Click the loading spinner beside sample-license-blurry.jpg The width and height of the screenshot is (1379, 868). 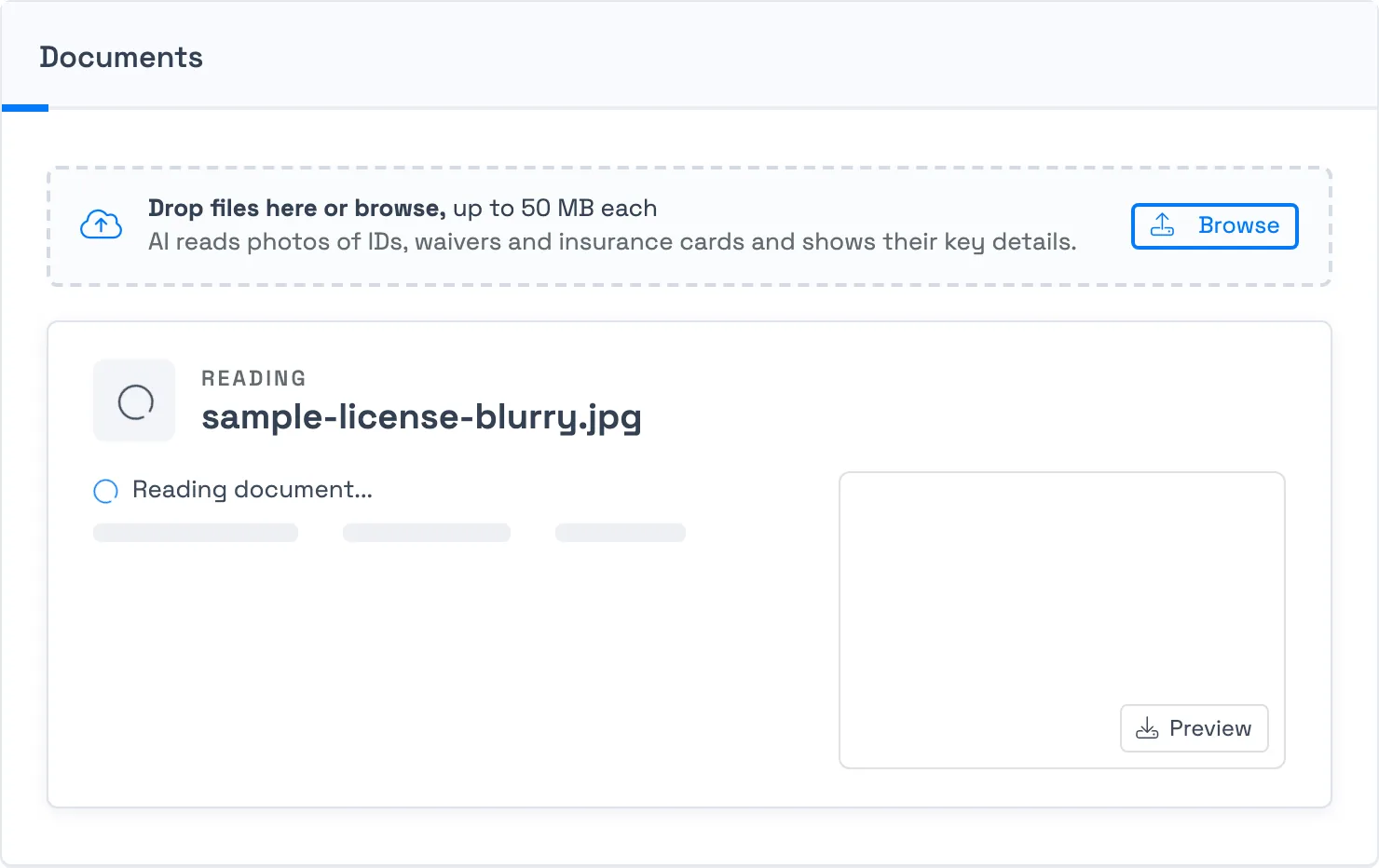pos(134,401)
